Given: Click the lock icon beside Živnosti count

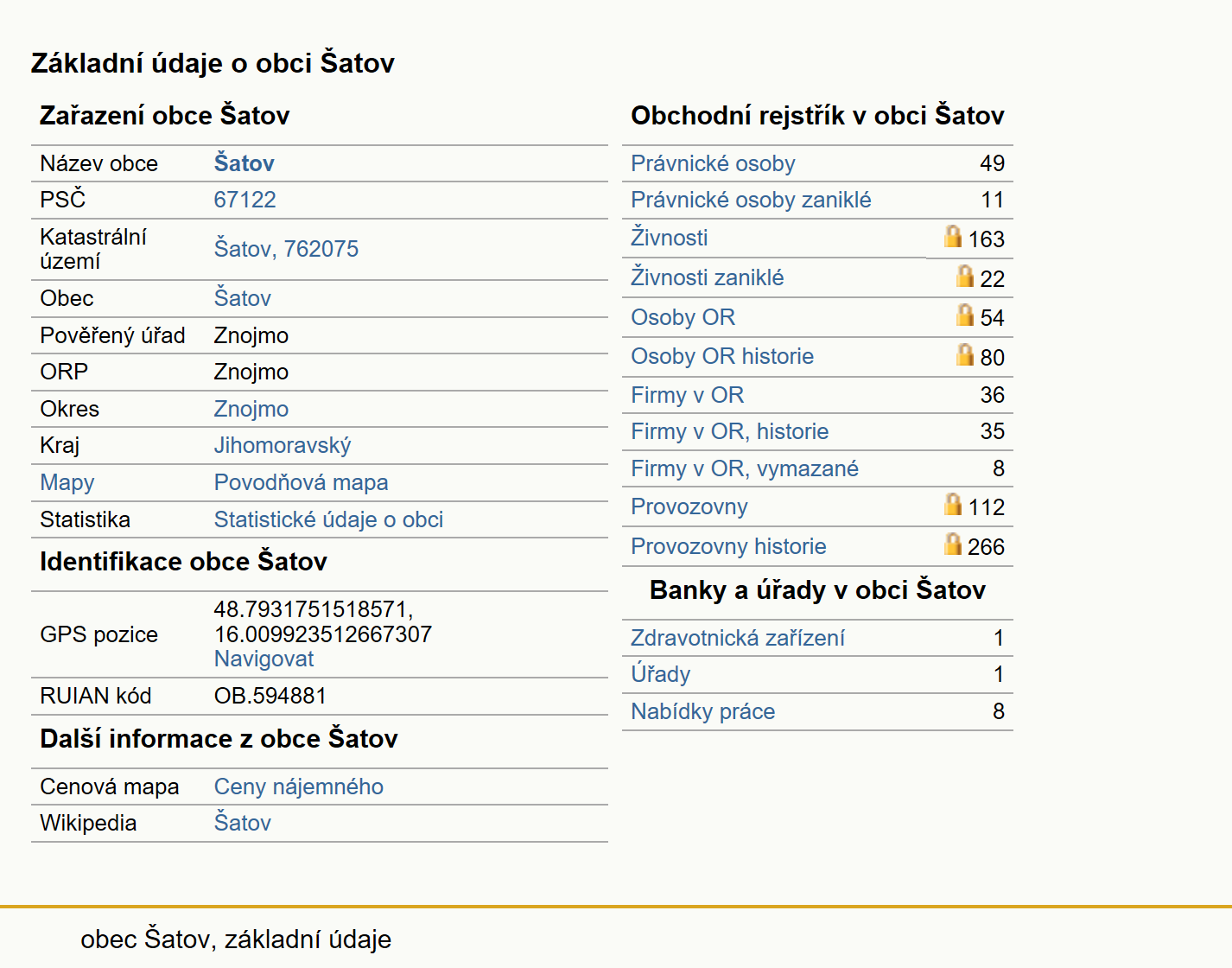Looking at the screenshot, I should [952, 237].
